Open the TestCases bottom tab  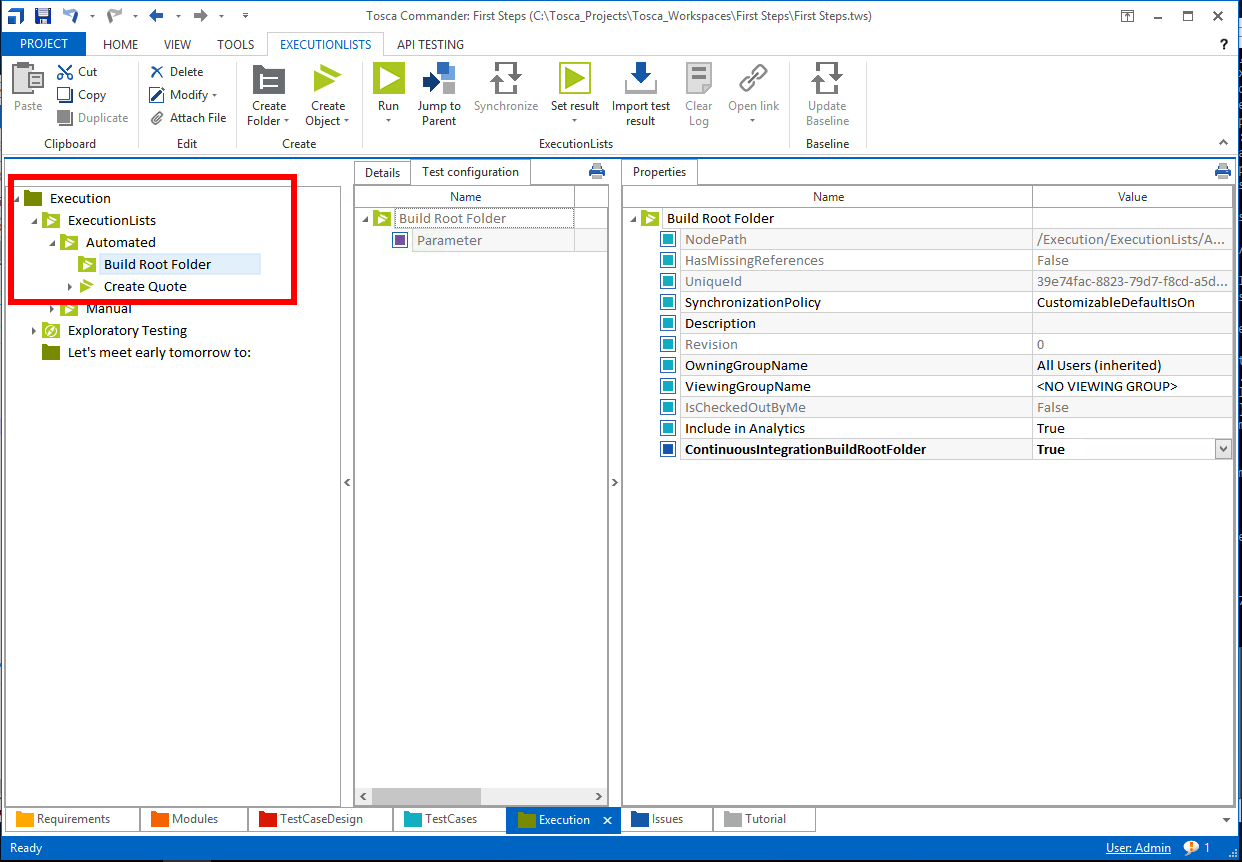coord(449,819)
